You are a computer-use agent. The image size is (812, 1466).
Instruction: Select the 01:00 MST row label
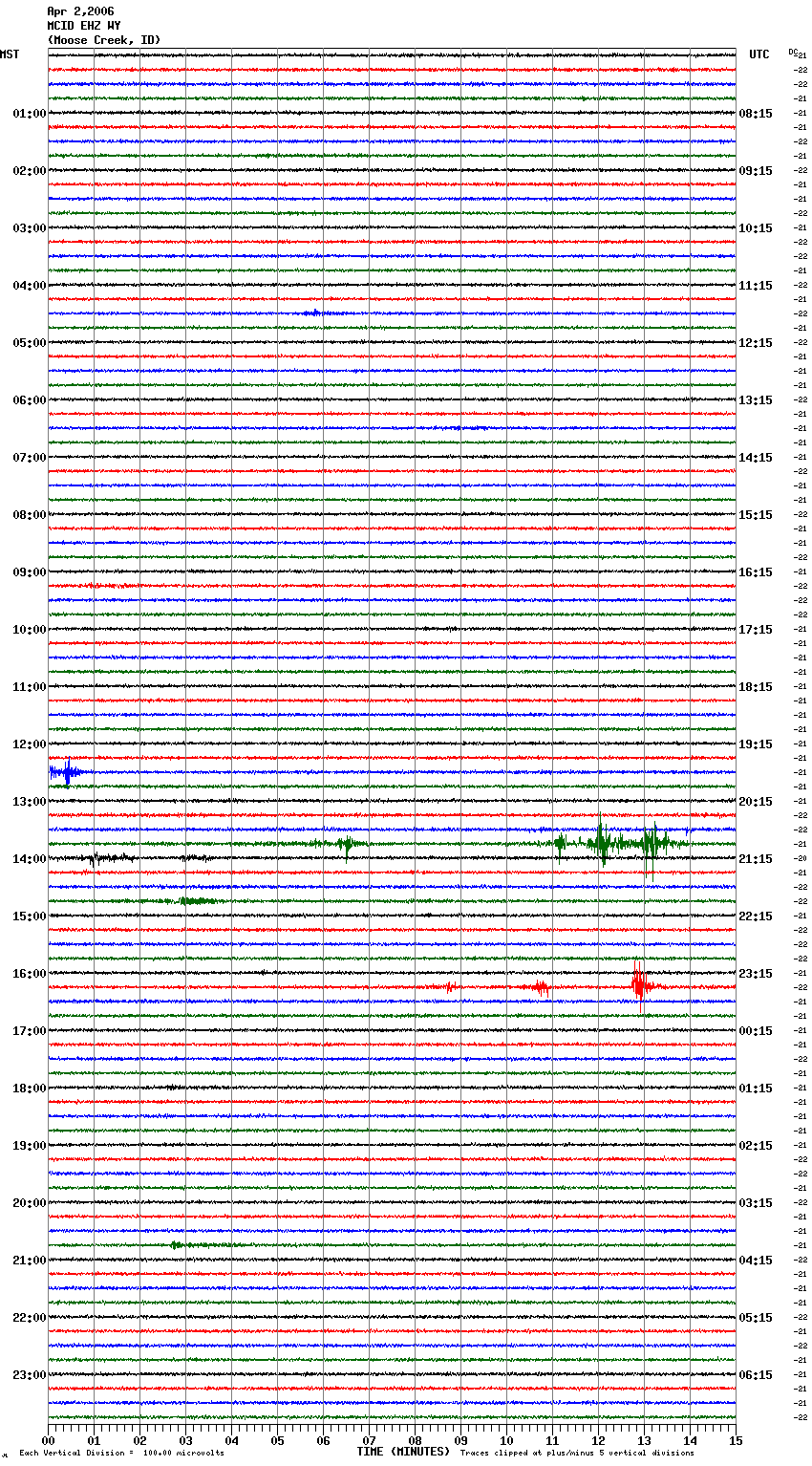[x=30, y=114]
